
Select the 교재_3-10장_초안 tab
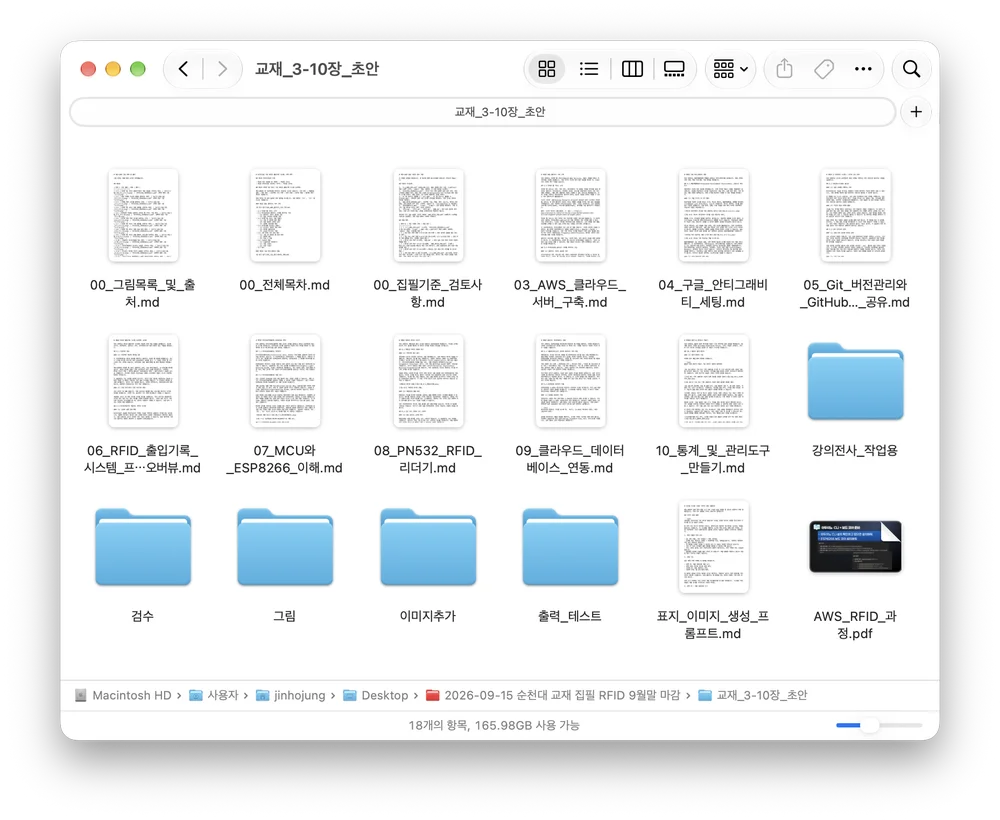click(x=483, y=112)
